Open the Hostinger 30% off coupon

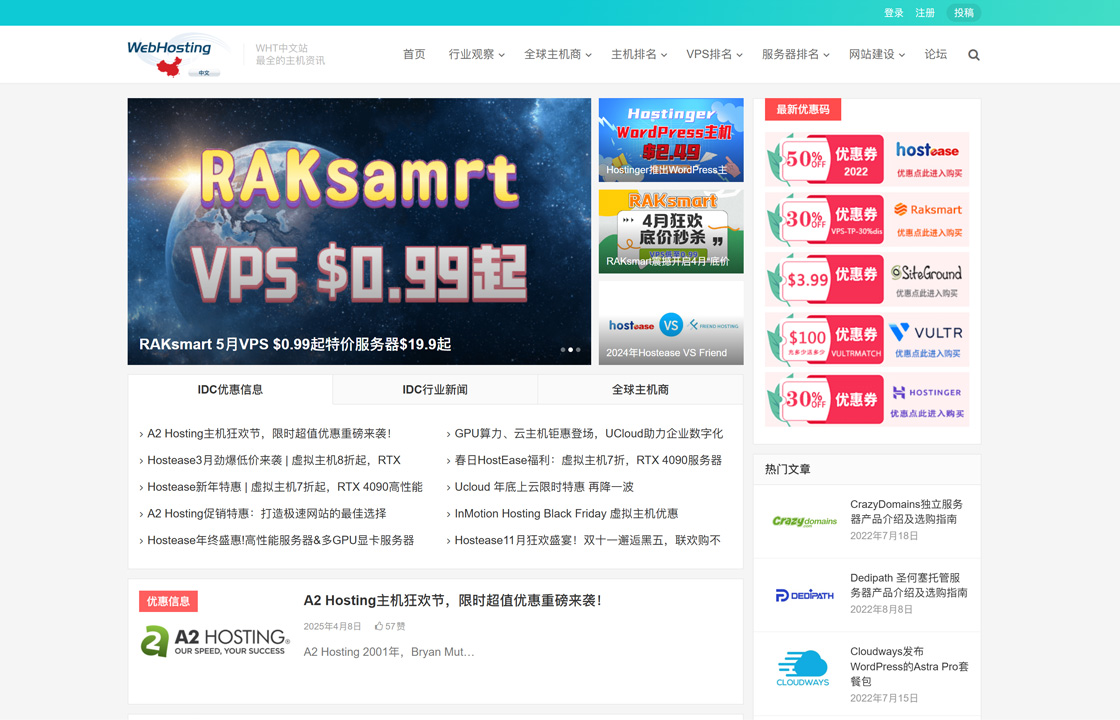[867, 399]
